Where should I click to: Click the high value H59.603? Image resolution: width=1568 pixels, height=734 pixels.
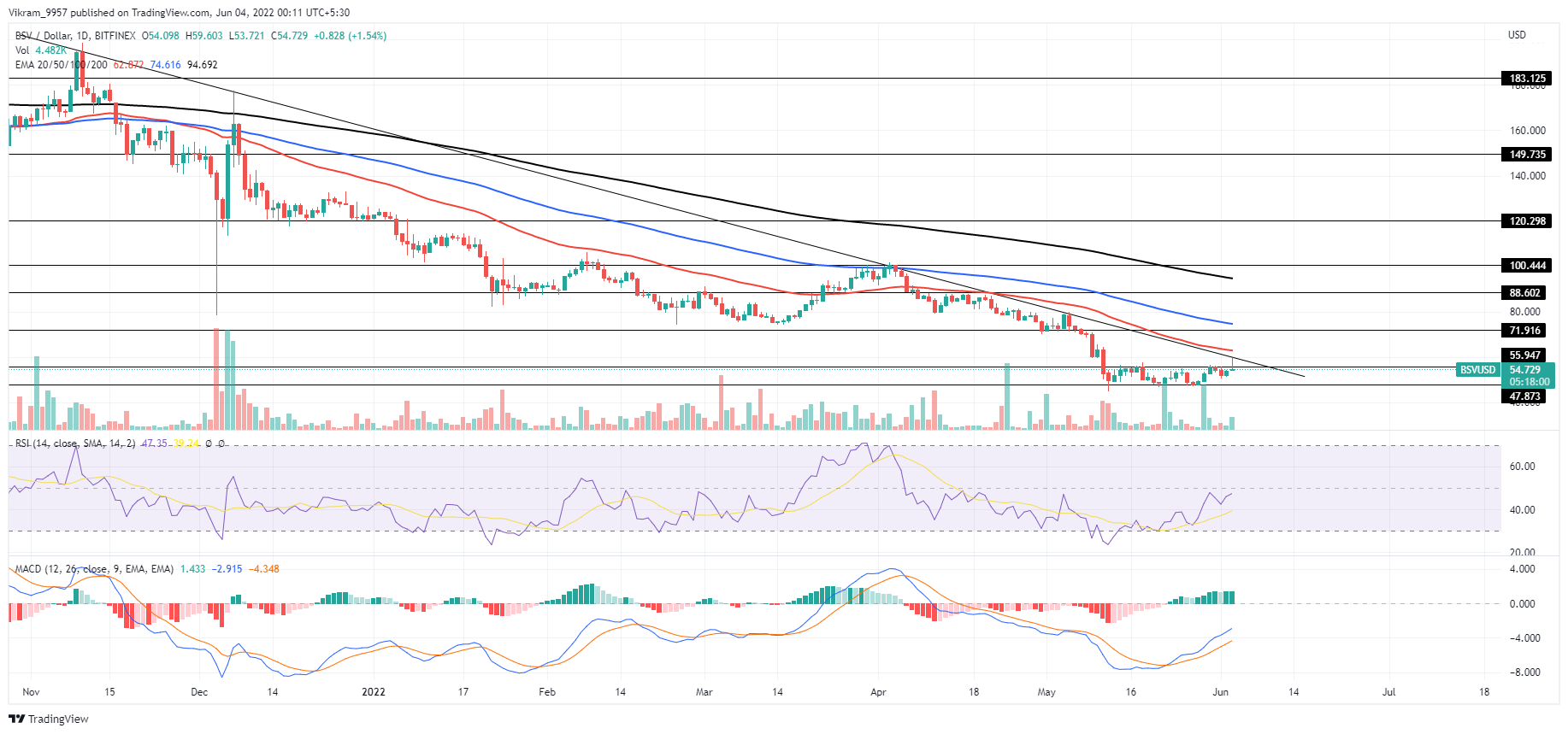tap(204, 36)
